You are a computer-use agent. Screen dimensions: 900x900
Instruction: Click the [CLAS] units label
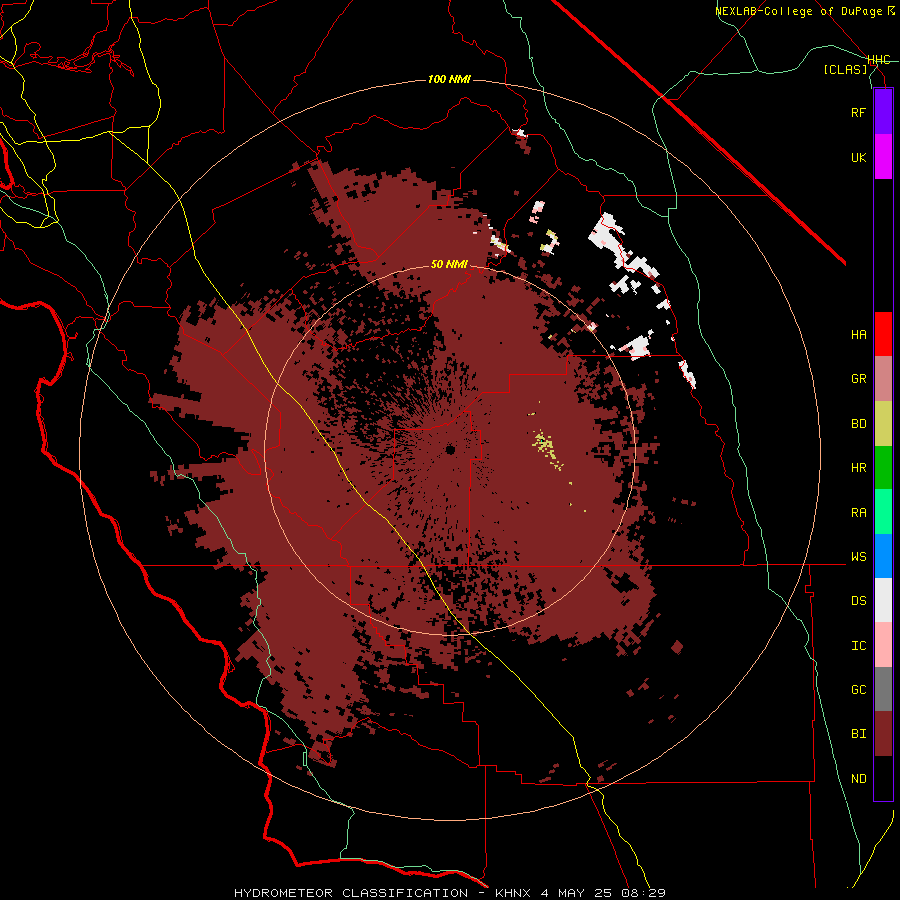845,69
